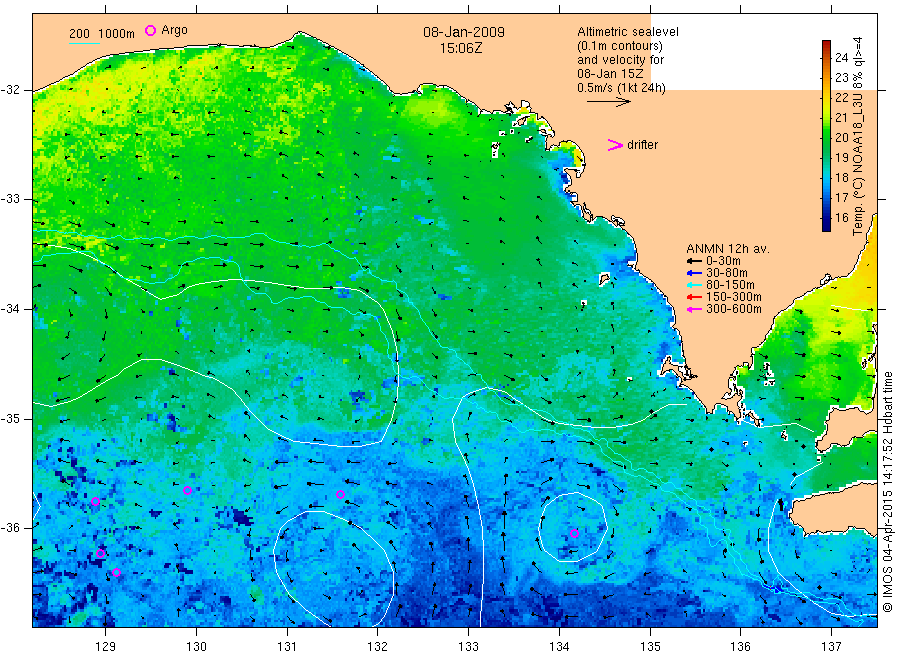900x660 pixels.
Task: Click the colour bar value 20
Action: pos(841,138)
